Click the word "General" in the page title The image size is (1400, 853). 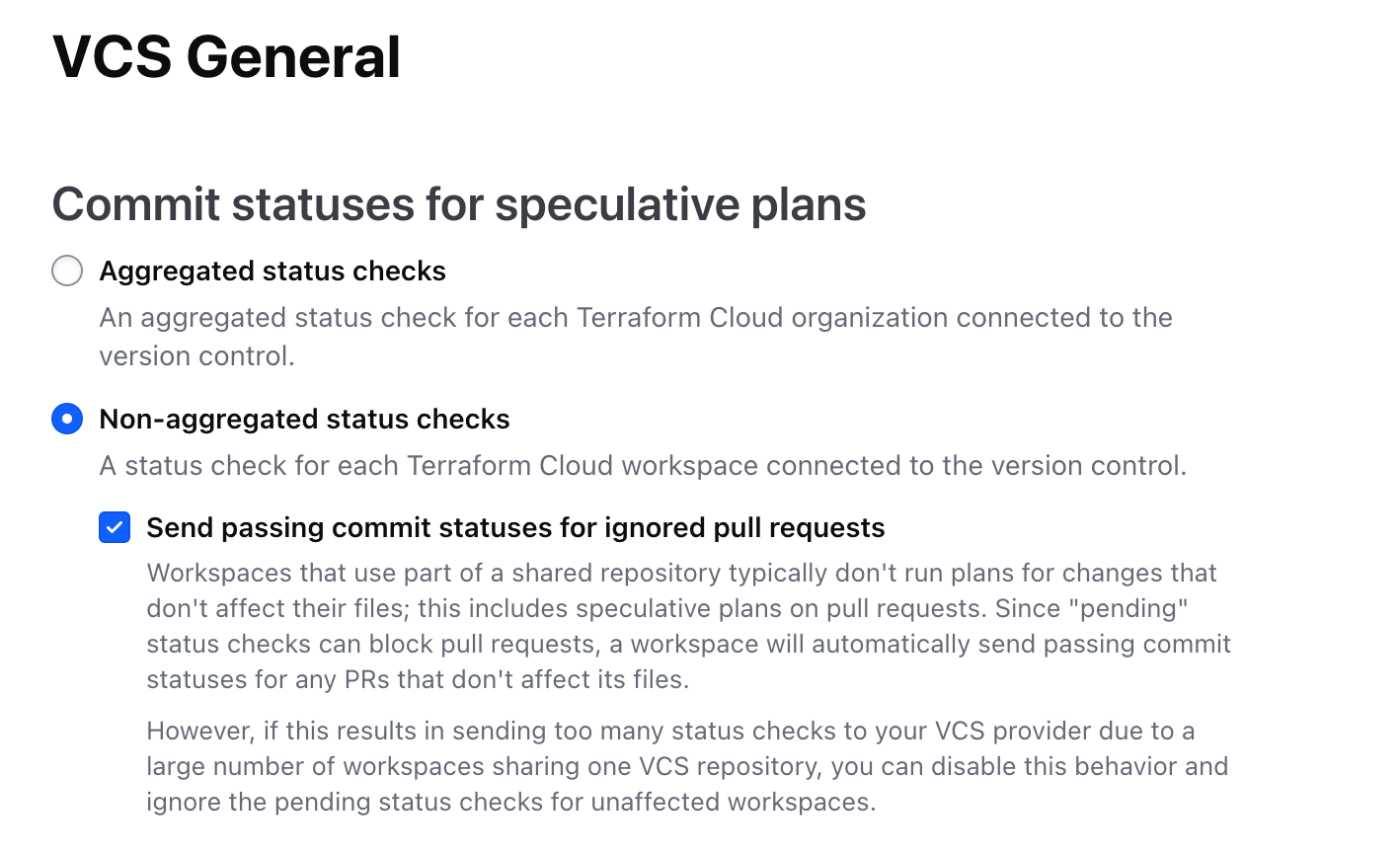pos(293,57)
